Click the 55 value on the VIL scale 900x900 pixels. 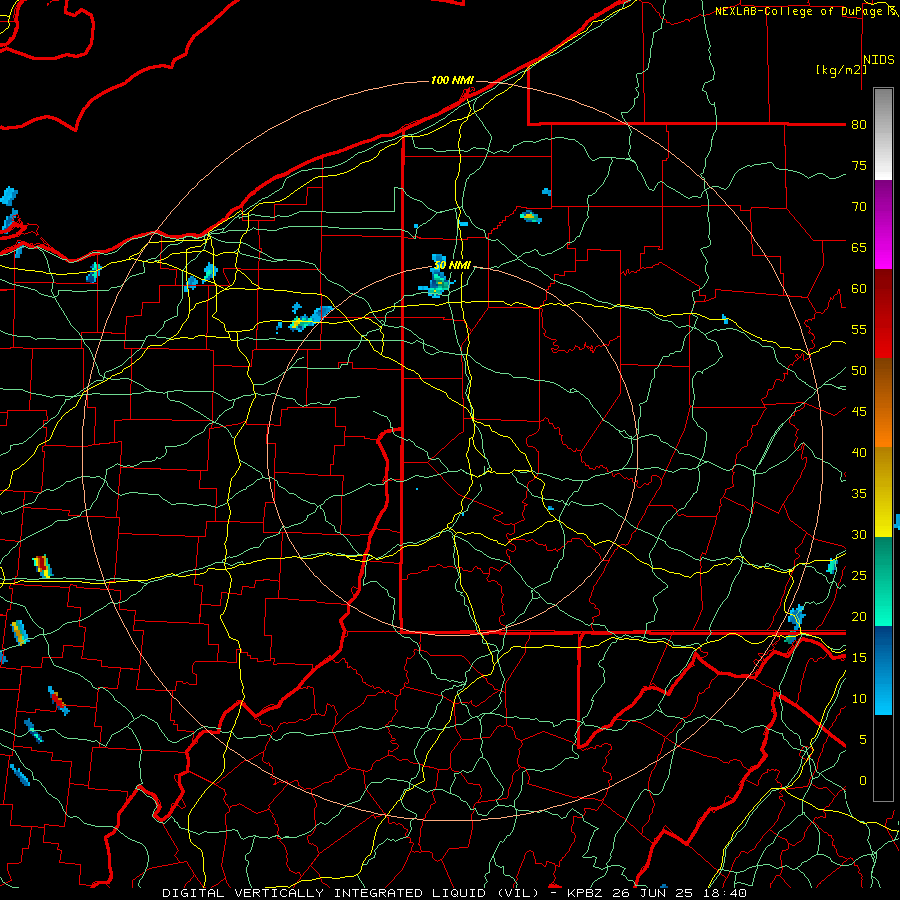(x=859, y=330)
